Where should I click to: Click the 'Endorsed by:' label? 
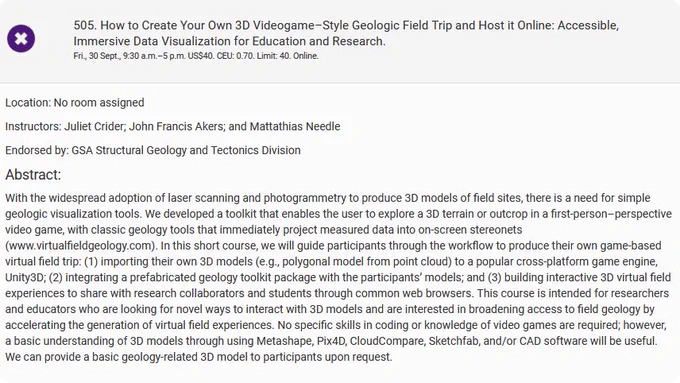37,151
